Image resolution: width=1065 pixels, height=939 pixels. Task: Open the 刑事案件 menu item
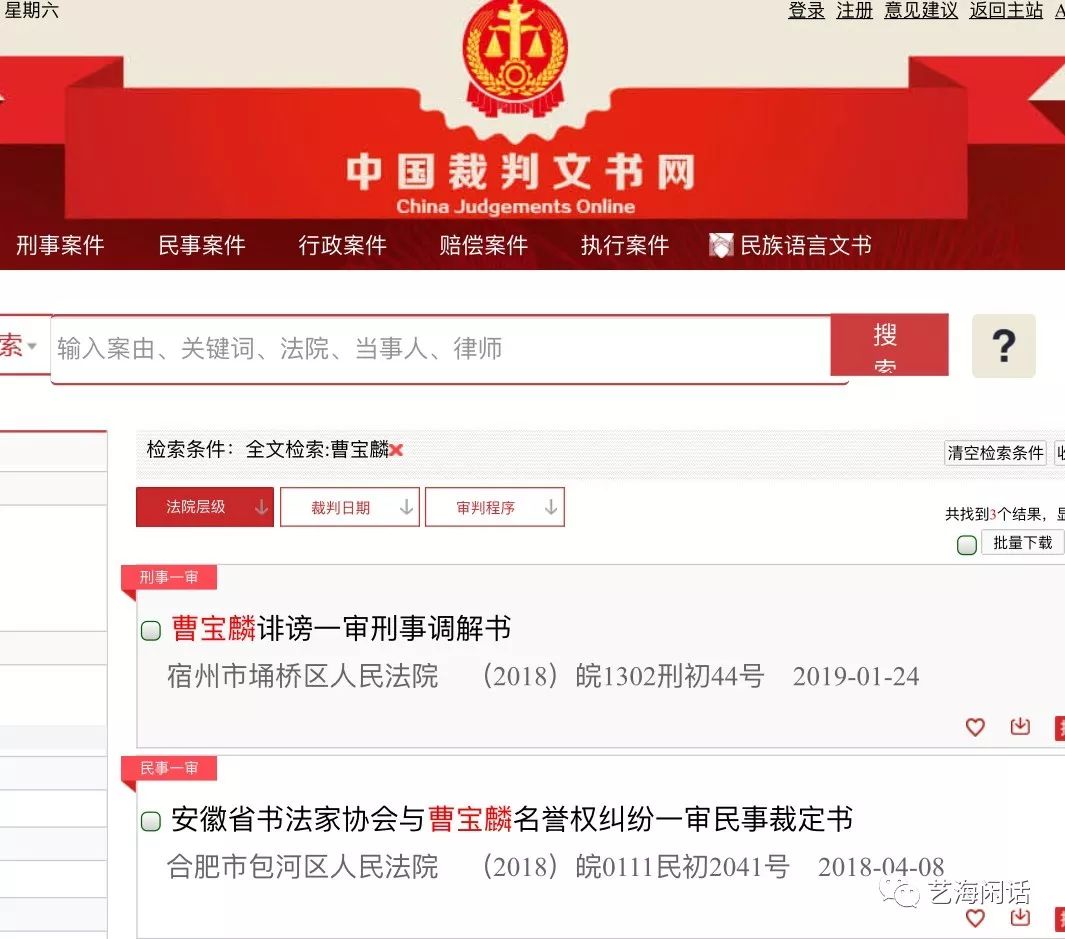coord(60,245)
